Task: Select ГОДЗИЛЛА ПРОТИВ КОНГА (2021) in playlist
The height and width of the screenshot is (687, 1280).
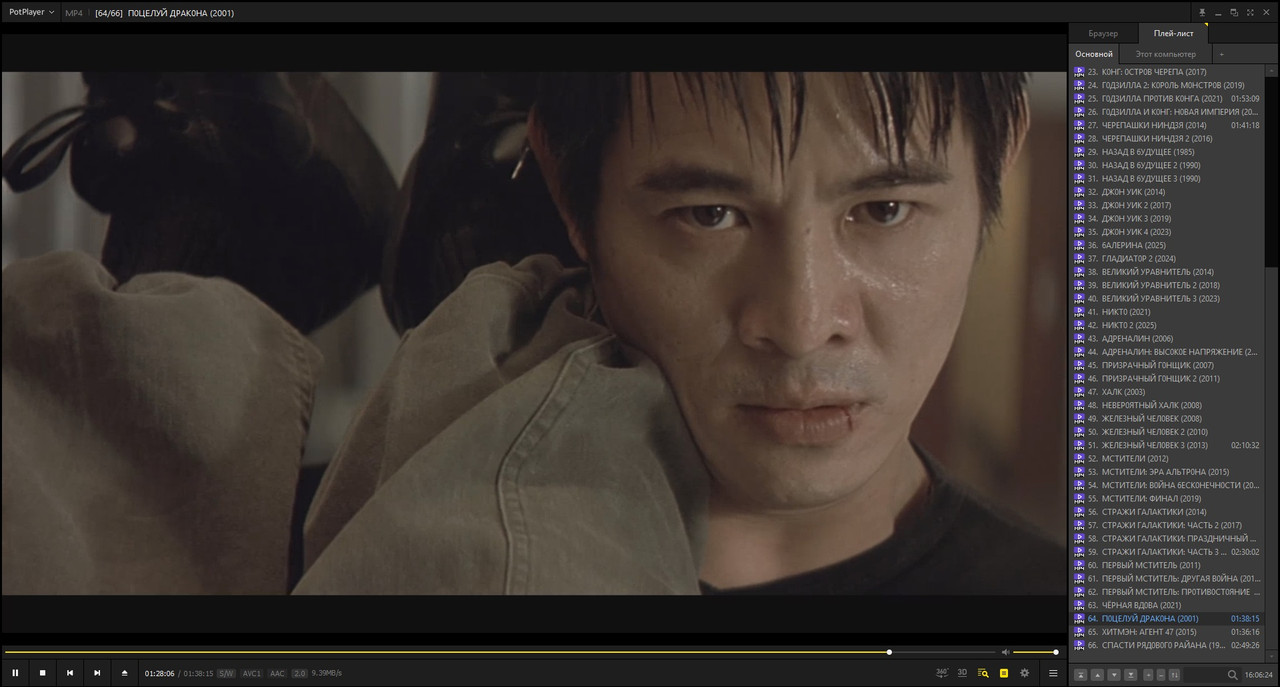Action: 1166,98
